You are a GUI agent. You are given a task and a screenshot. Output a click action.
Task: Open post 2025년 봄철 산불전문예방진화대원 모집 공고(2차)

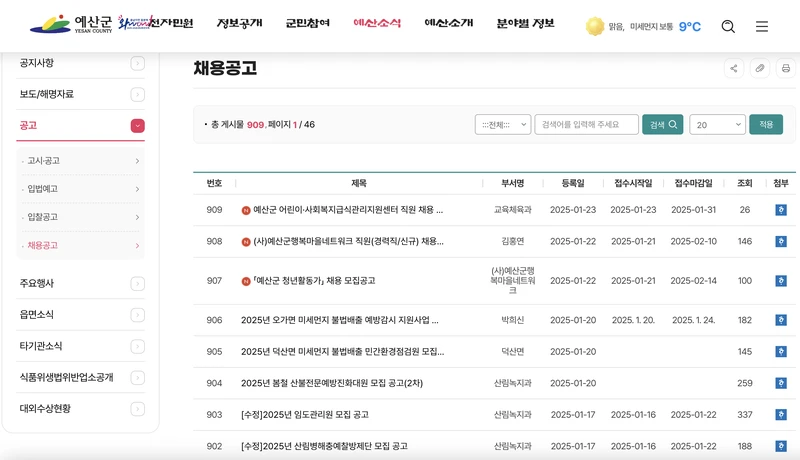tap(332, 383)
